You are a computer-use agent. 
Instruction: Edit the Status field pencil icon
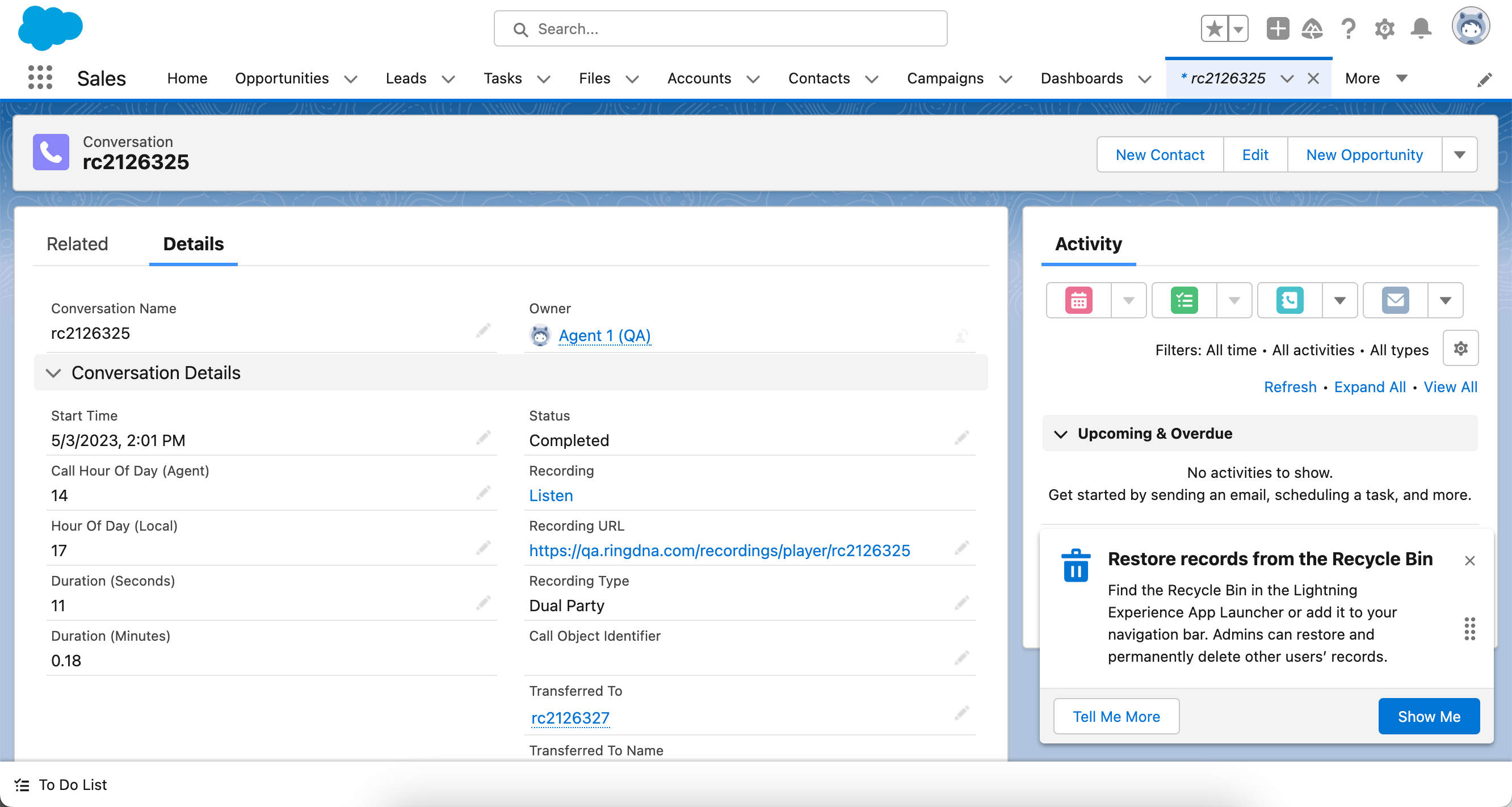961,438
